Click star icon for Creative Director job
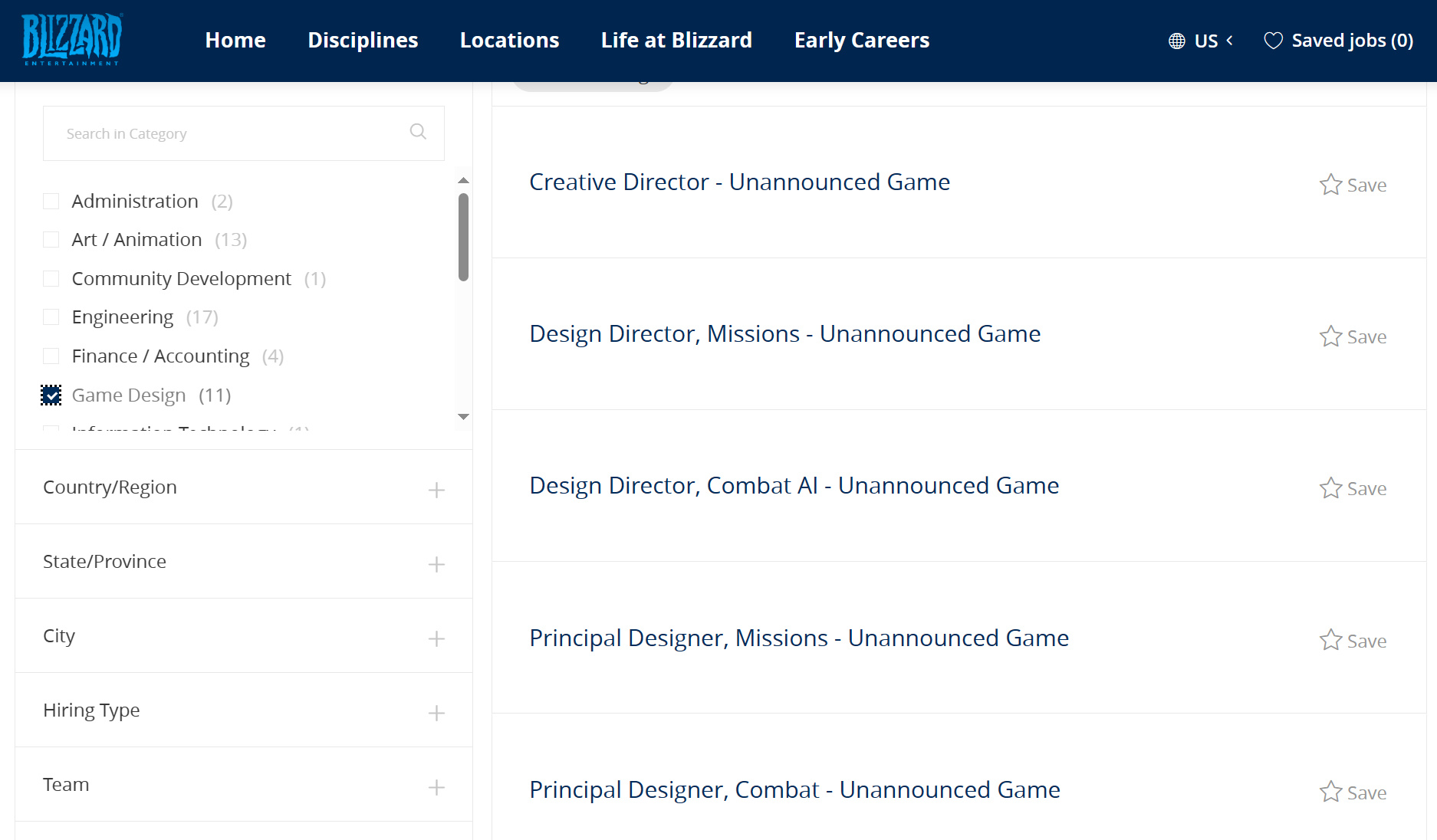Viewport: 1437px width, 840px height. point(1330,185)
